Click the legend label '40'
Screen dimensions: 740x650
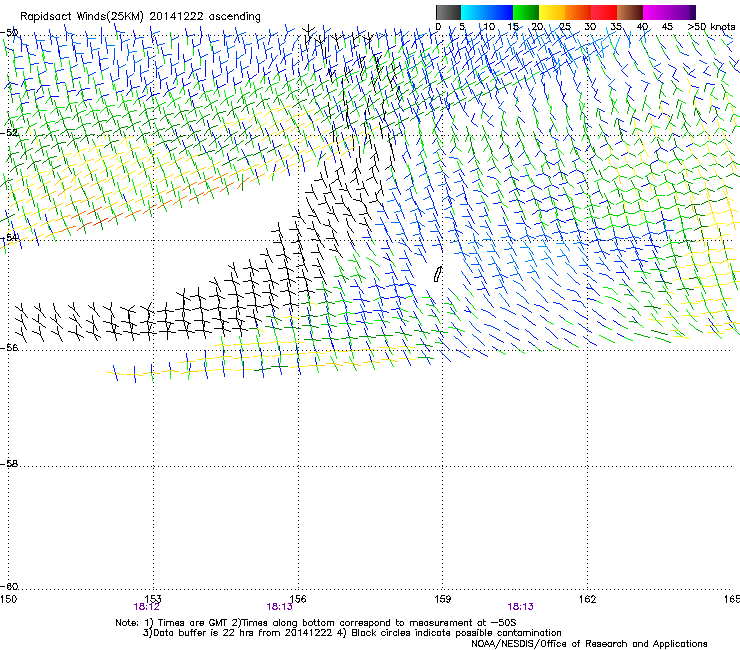[x=642, y=27]
